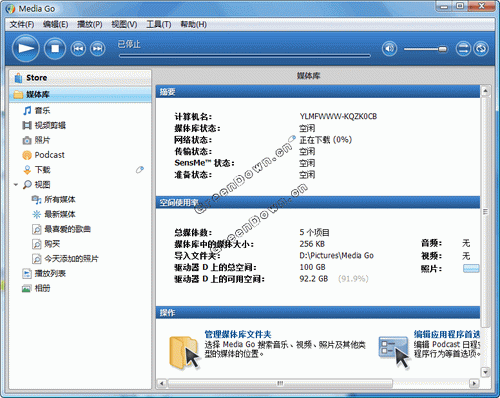Click the folder icon for managing library folders
This screenshot has height=398, width=500.
coord(184,353)
